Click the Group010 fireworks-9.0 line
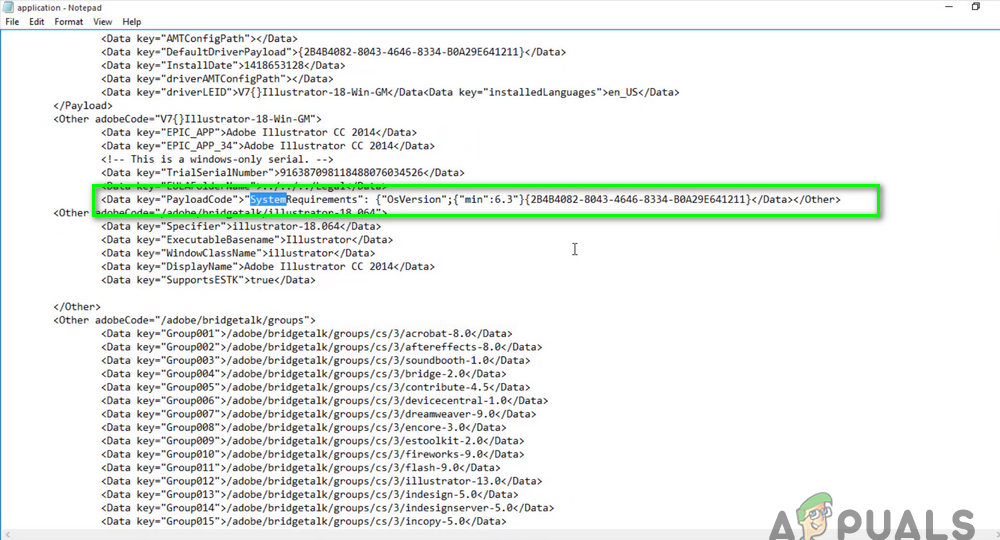1000x540 pixels. (312, 454)
